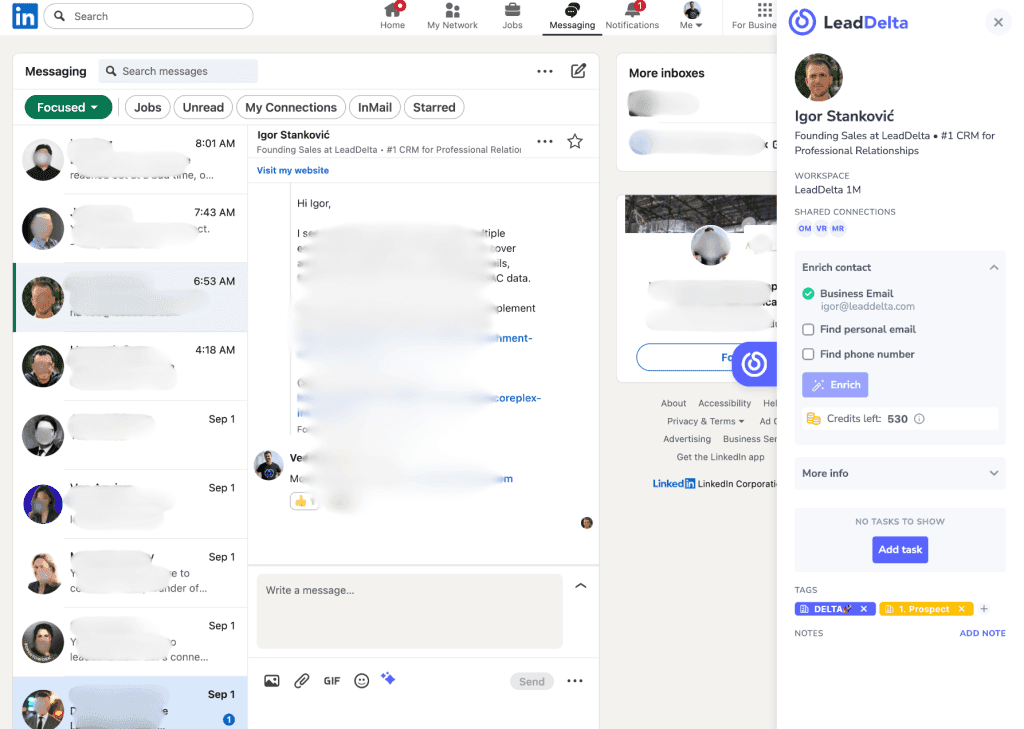1024x729 pixels.
Task: Attach an image to message
Action: tap(272, 681)
